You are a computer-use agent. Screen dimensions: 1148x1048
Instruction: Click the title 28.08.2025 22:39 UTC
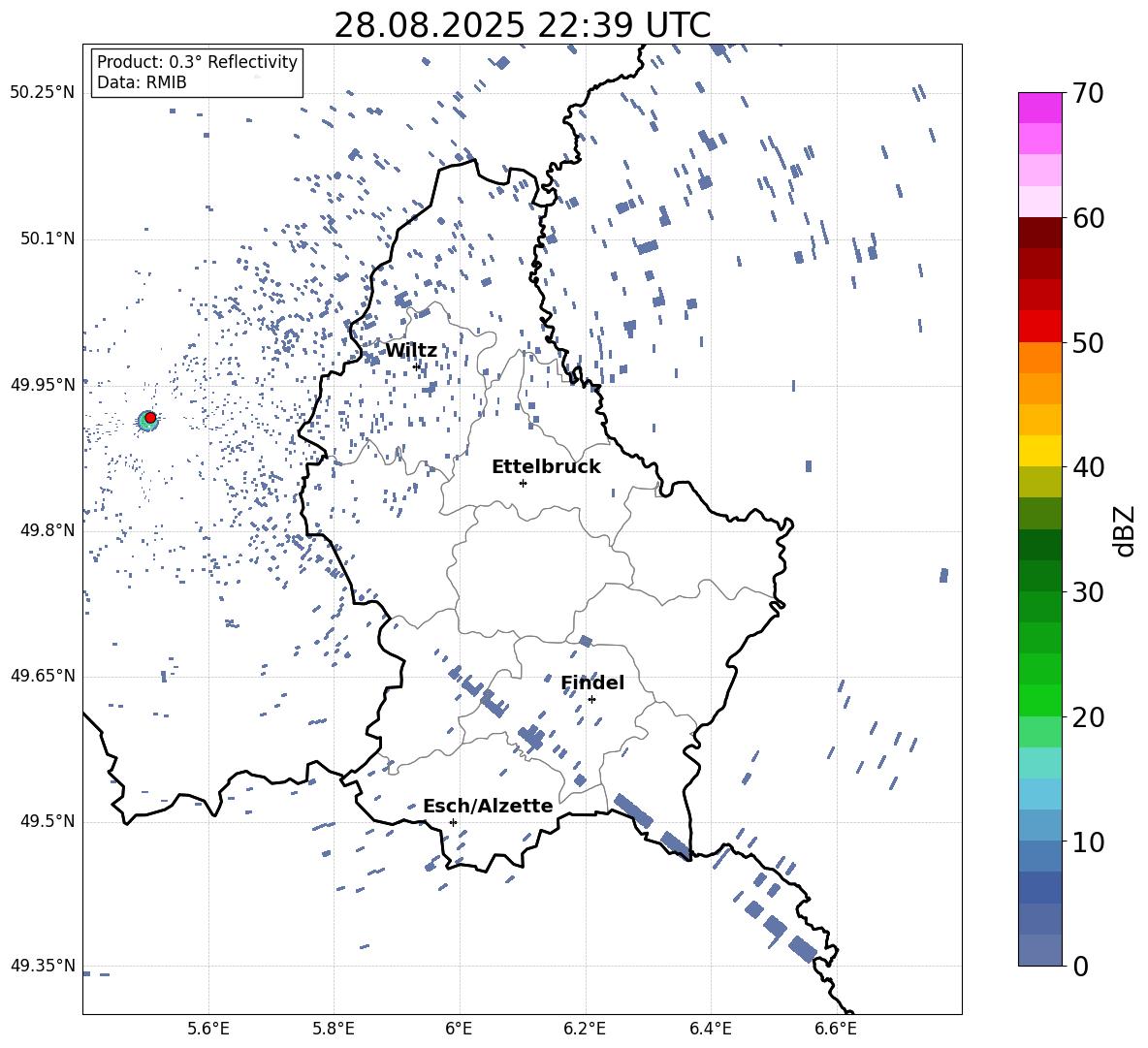coord(522,25)
